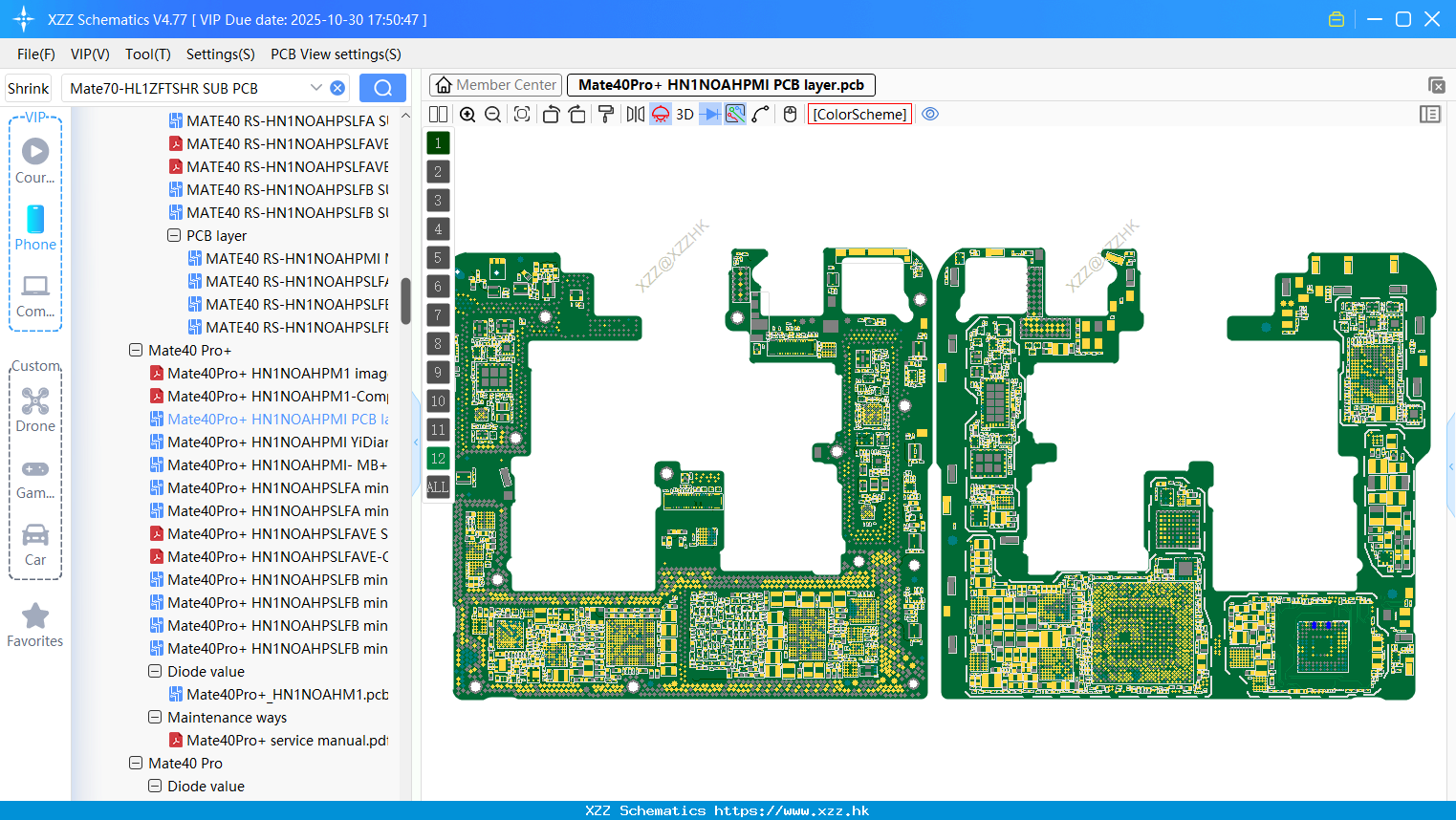The image size is (1456, 820).
Task: Open the VIP gift box icon in title bar
Action: click(x=1336, y=19)
